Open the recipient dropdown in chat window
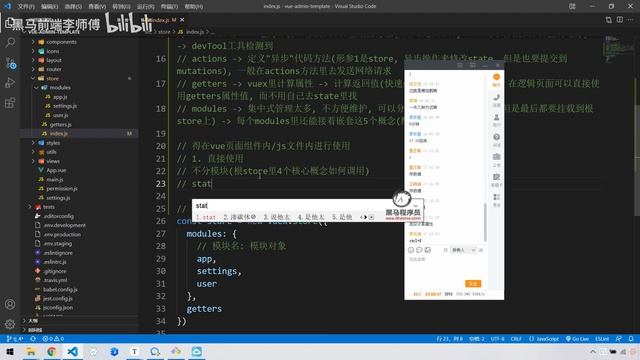The height and width of the screenshot is (360, 640). (x=463, y=250)
